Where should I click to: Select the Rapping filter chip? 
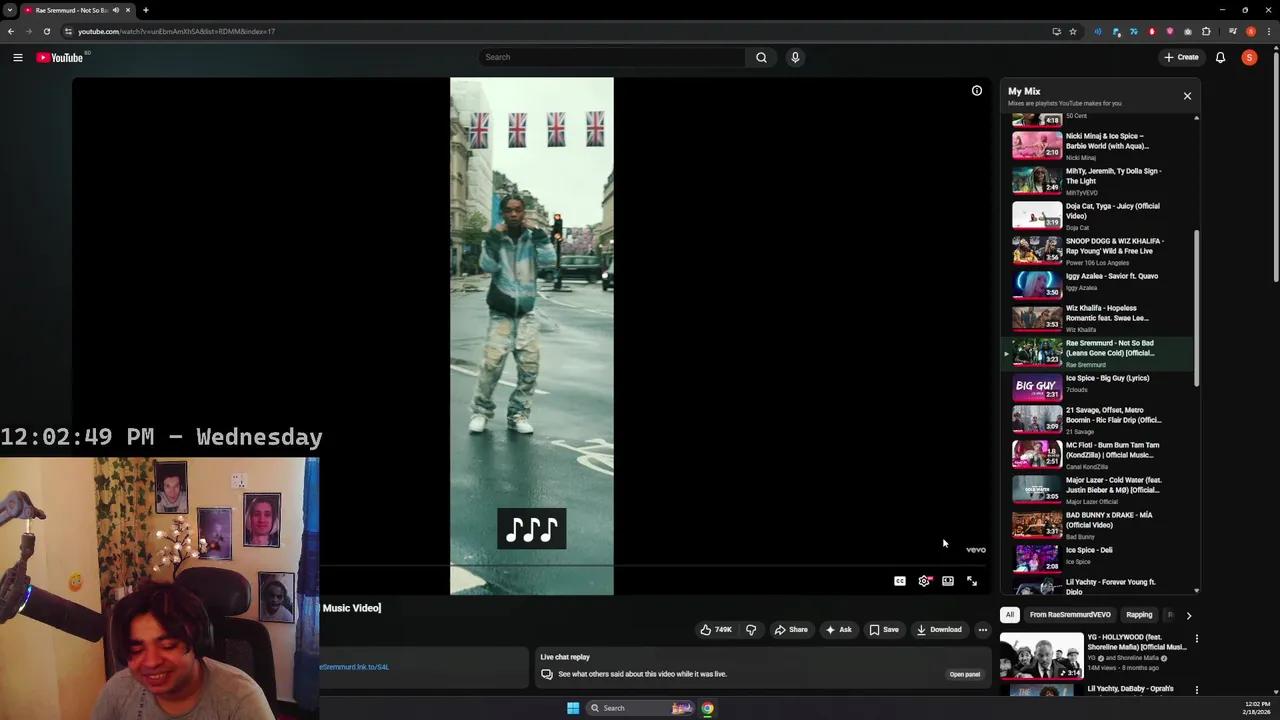[x=1139, y=615]
